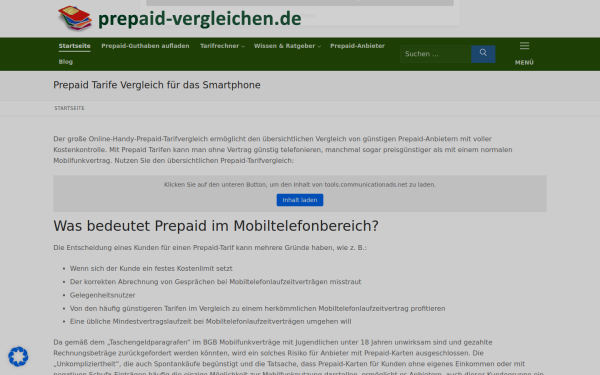Go to Startseite in navigation bar
This screenshot has width=600, height=375.
click(75, 46)
